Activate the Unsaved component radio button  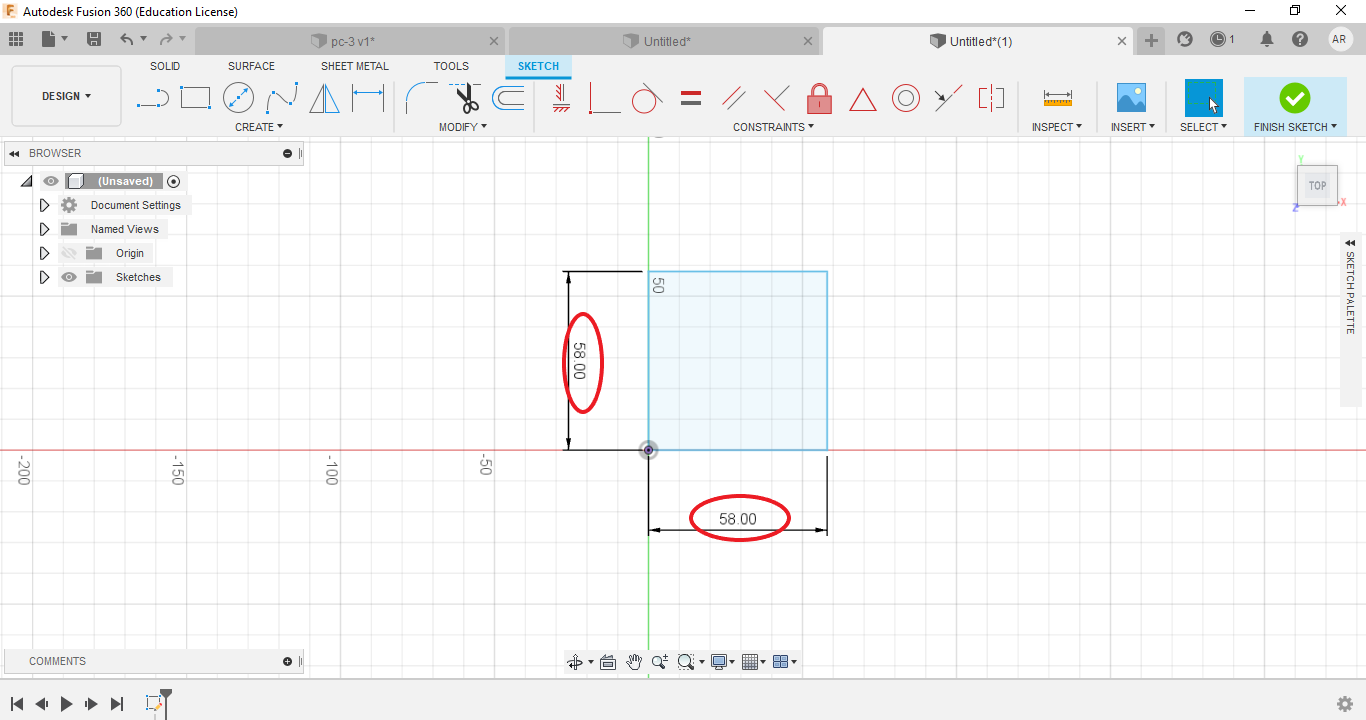(x=174, y=181)
